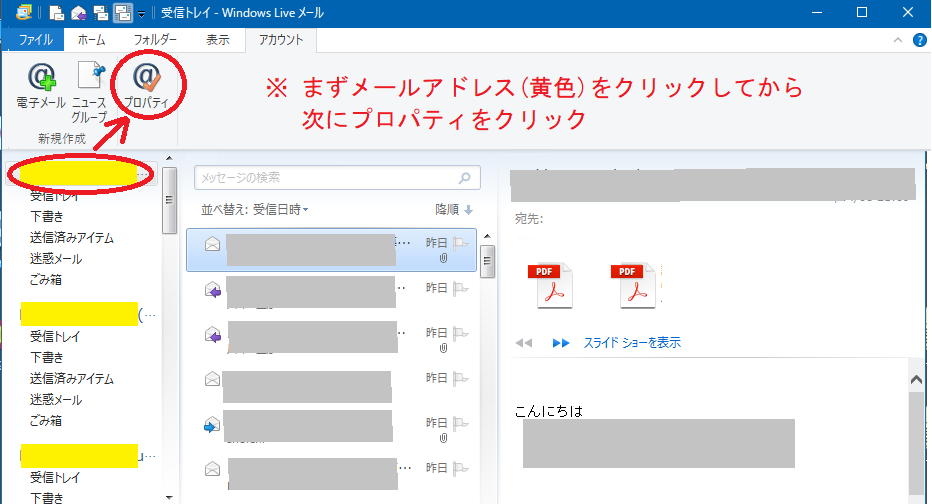The height and width of the screenshot is (504, 932).
Task: Click the highlighted sync icon beside the quick access dropdown
Action: (123, 12)
